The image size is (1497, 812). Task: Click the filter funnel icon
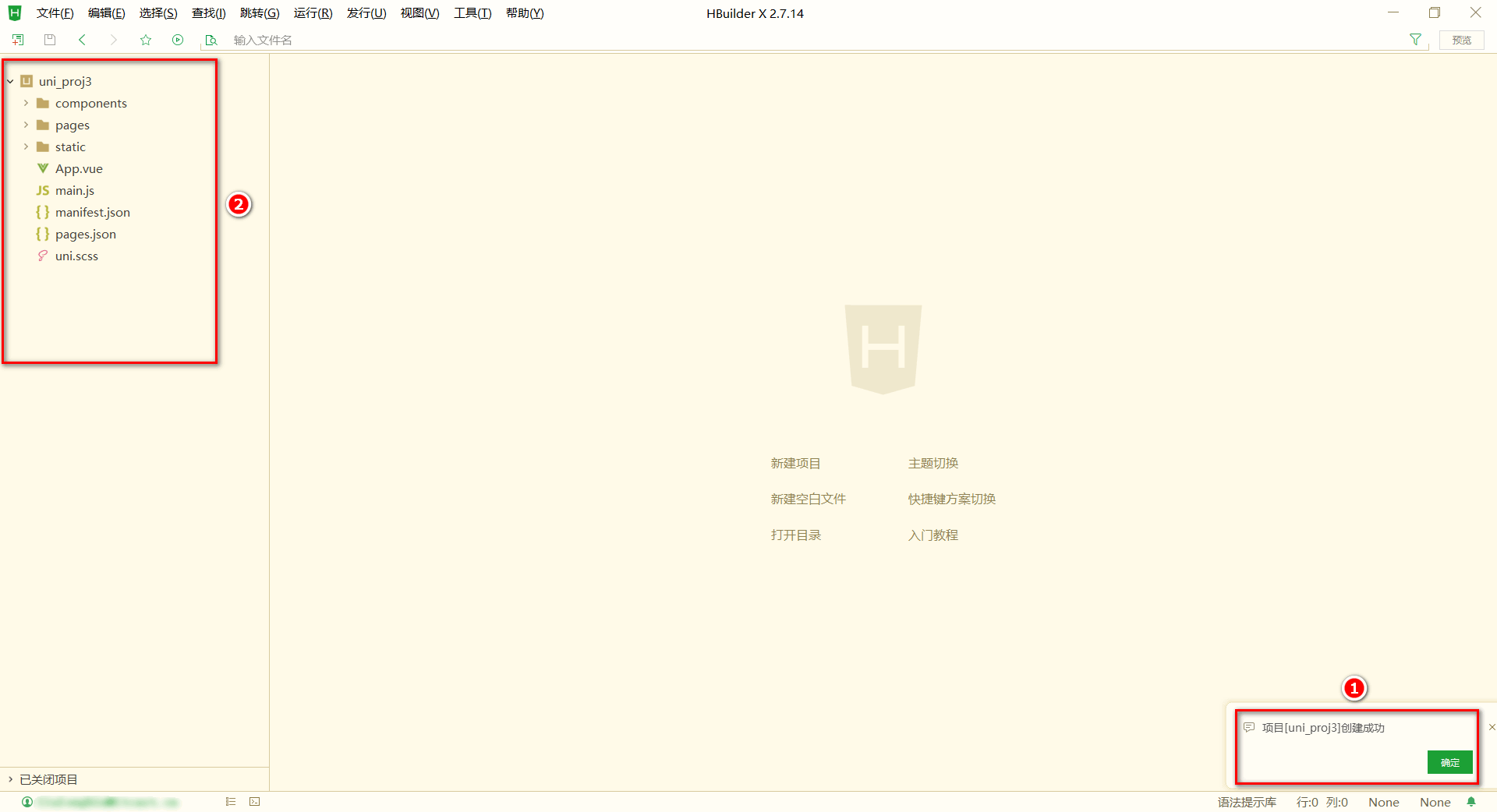tap(1415, 40)
